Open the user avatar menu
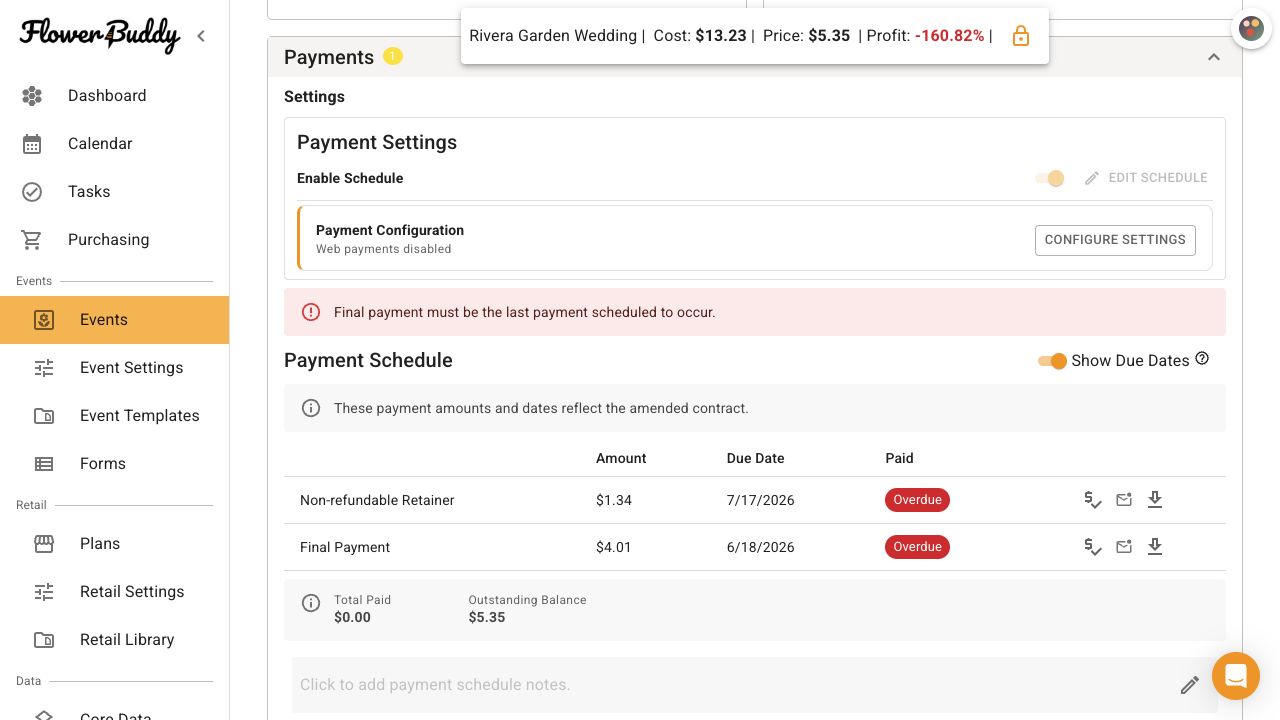Screen dimensions: 1280x720 [x=1251, y=29]
